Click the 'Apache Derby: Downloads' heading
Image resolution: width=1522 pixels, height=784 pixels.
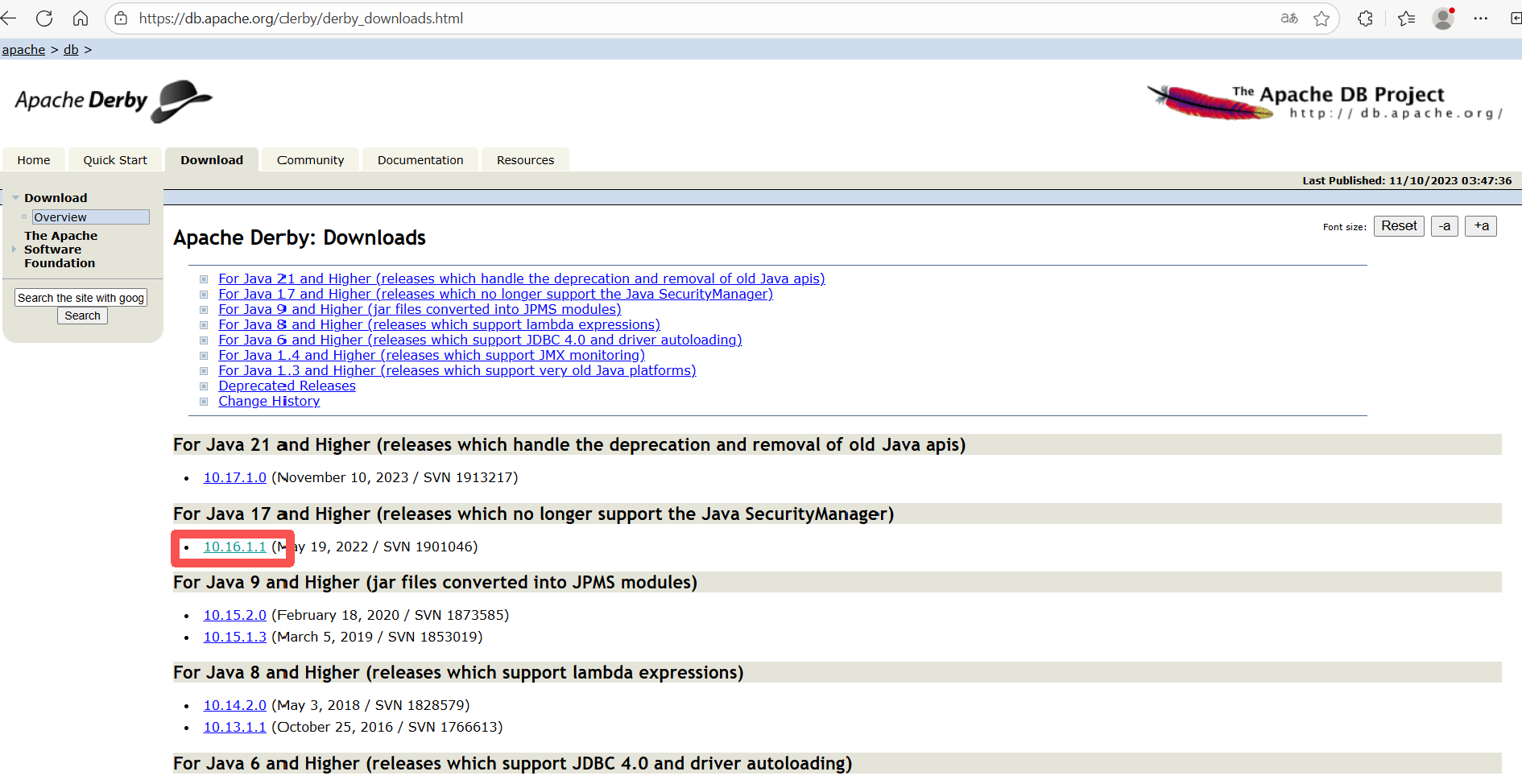click(x=300, y=237)
